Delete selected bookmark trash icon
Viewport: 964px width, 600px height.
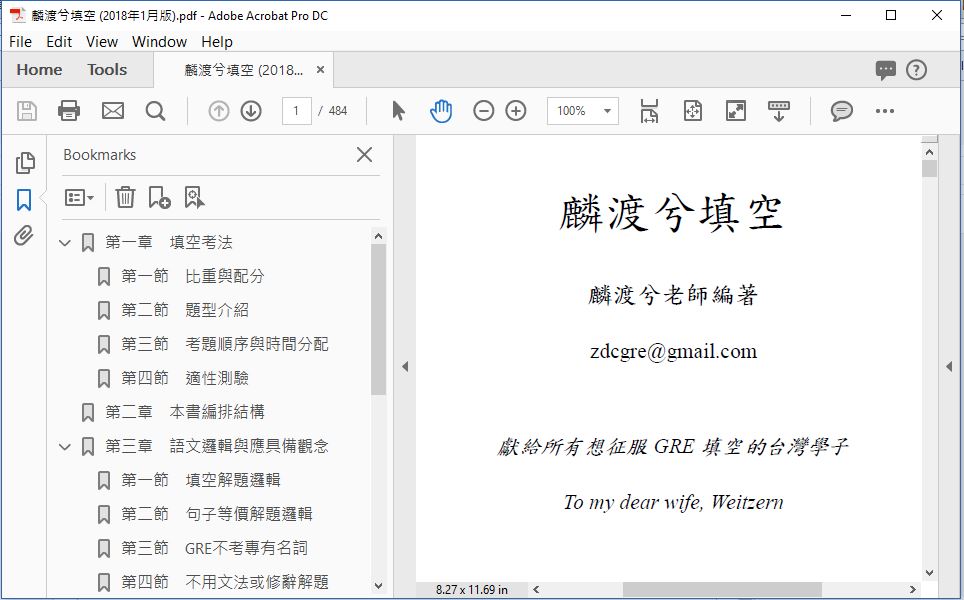(125, 197)
